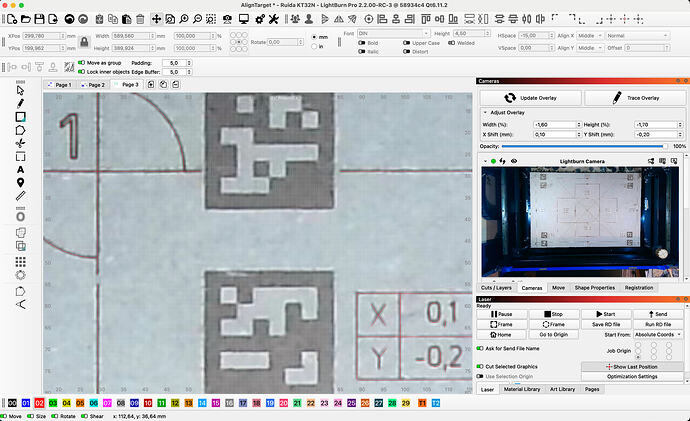This screenshot has height=421, width=690.
Task: Open Preview with the monitor icon
Action: tap(243, 19)
